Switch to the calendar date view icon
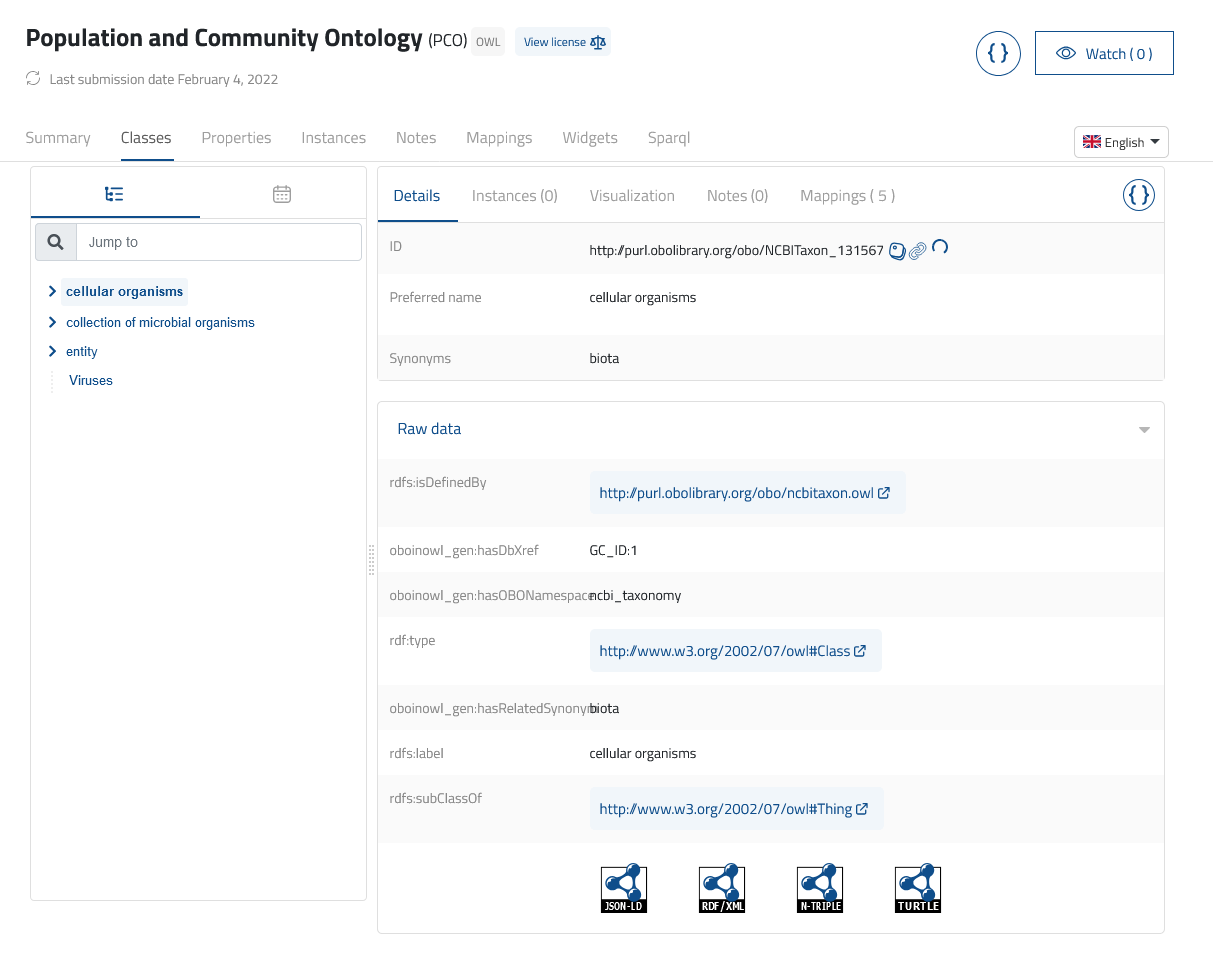Viewport: 1213px width, 957px height. (281, 194)
